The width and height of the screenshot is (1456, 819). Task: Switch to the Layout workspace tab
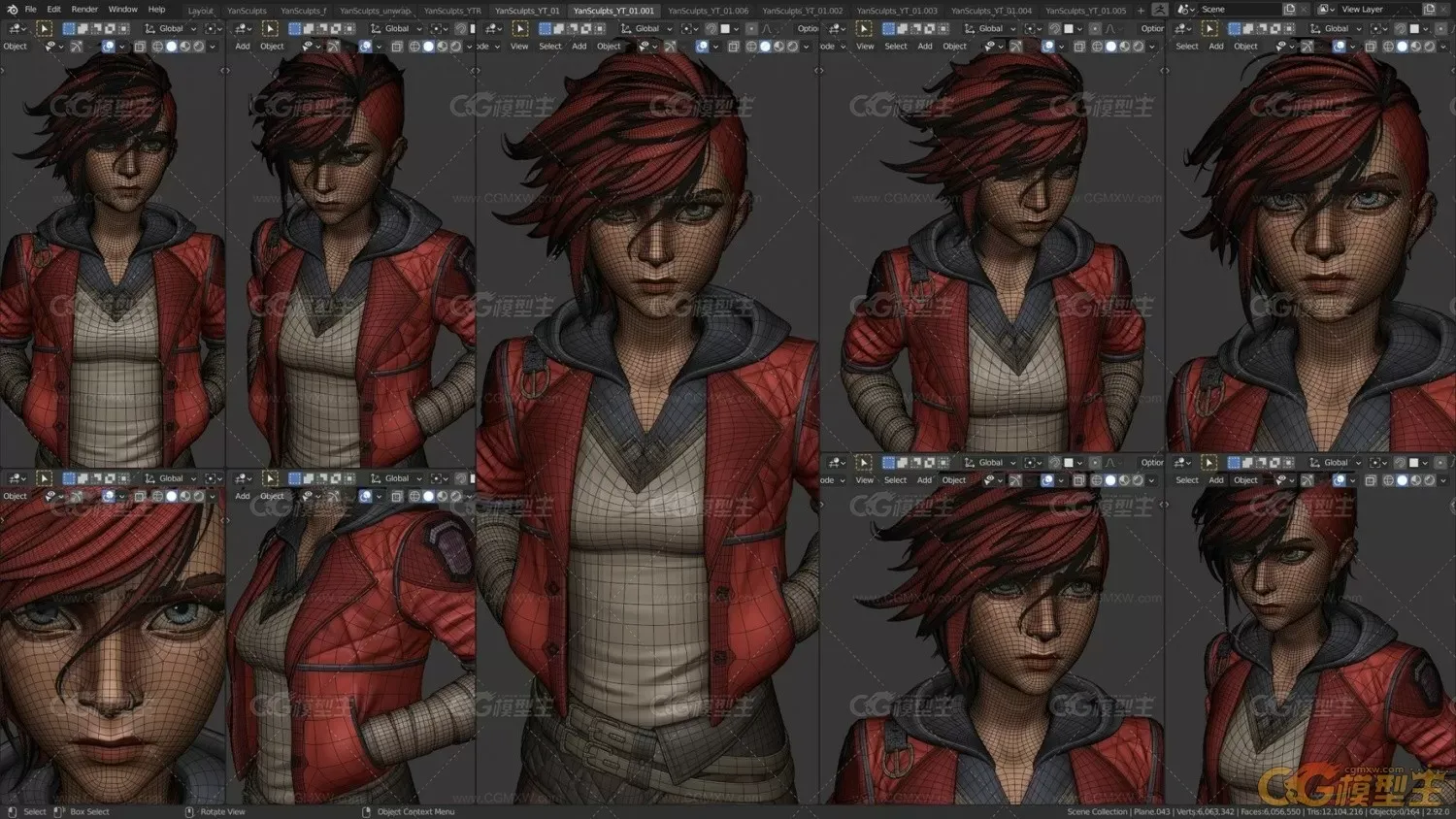(201, 11)
